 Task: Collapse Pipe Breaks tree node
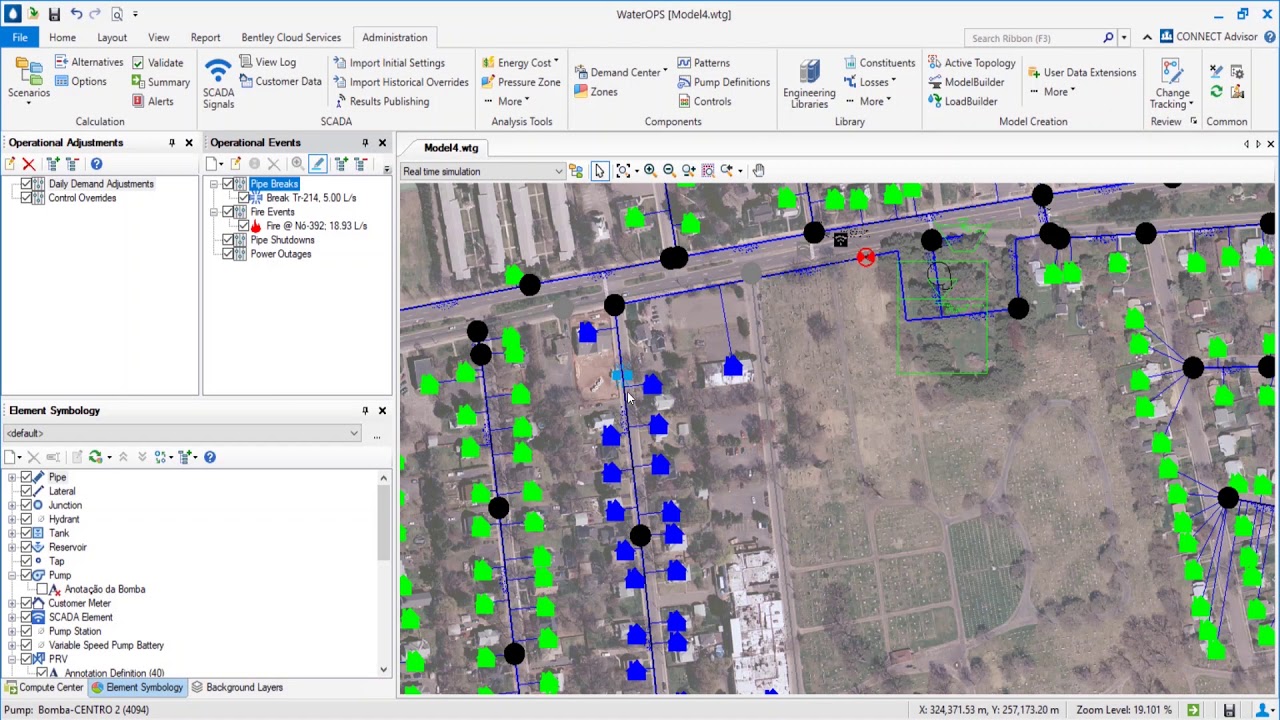tap(213, 184)
